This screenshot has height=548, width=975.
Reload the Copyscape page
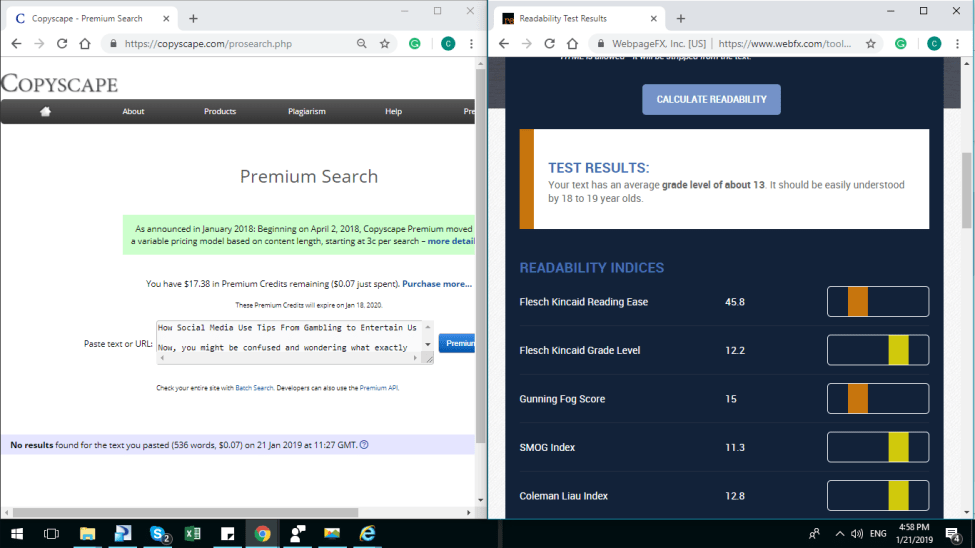pos(62,44)
